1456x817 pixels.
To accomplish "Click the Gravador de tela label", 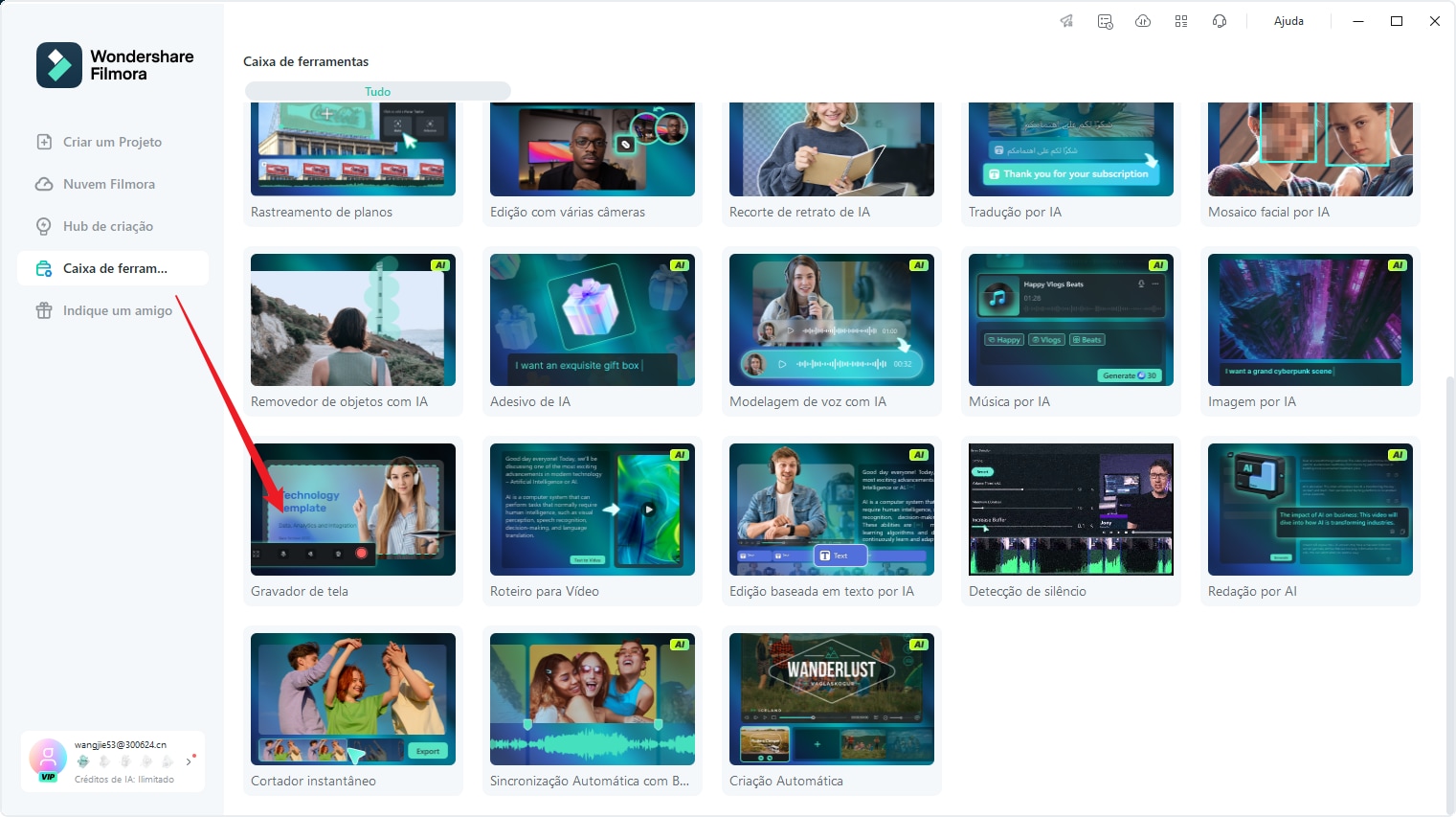I will [300, 591].
